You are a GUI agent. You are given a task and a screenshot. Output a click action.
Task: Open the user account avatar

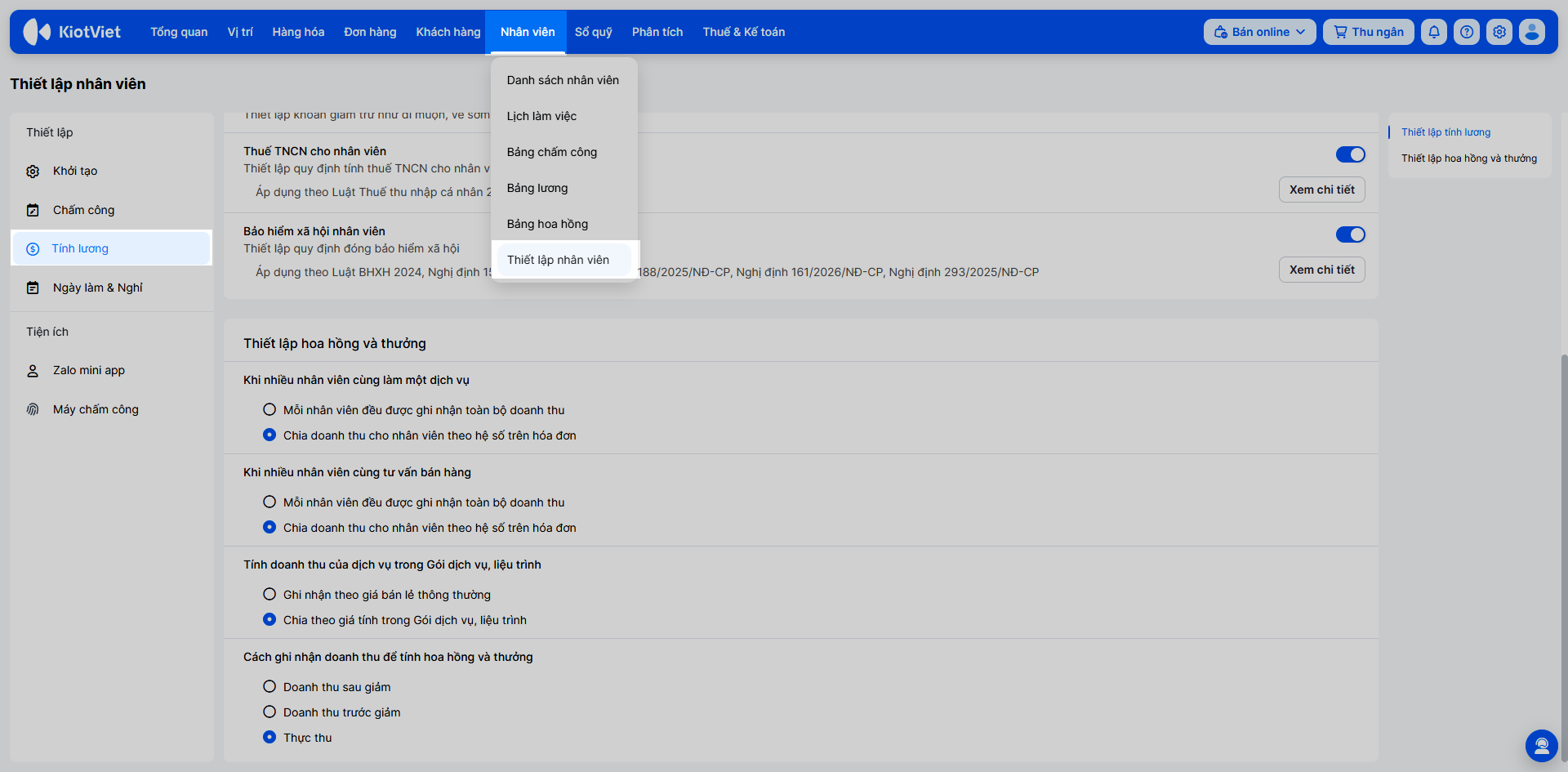pyautogui.click(x=1532, y=32)
